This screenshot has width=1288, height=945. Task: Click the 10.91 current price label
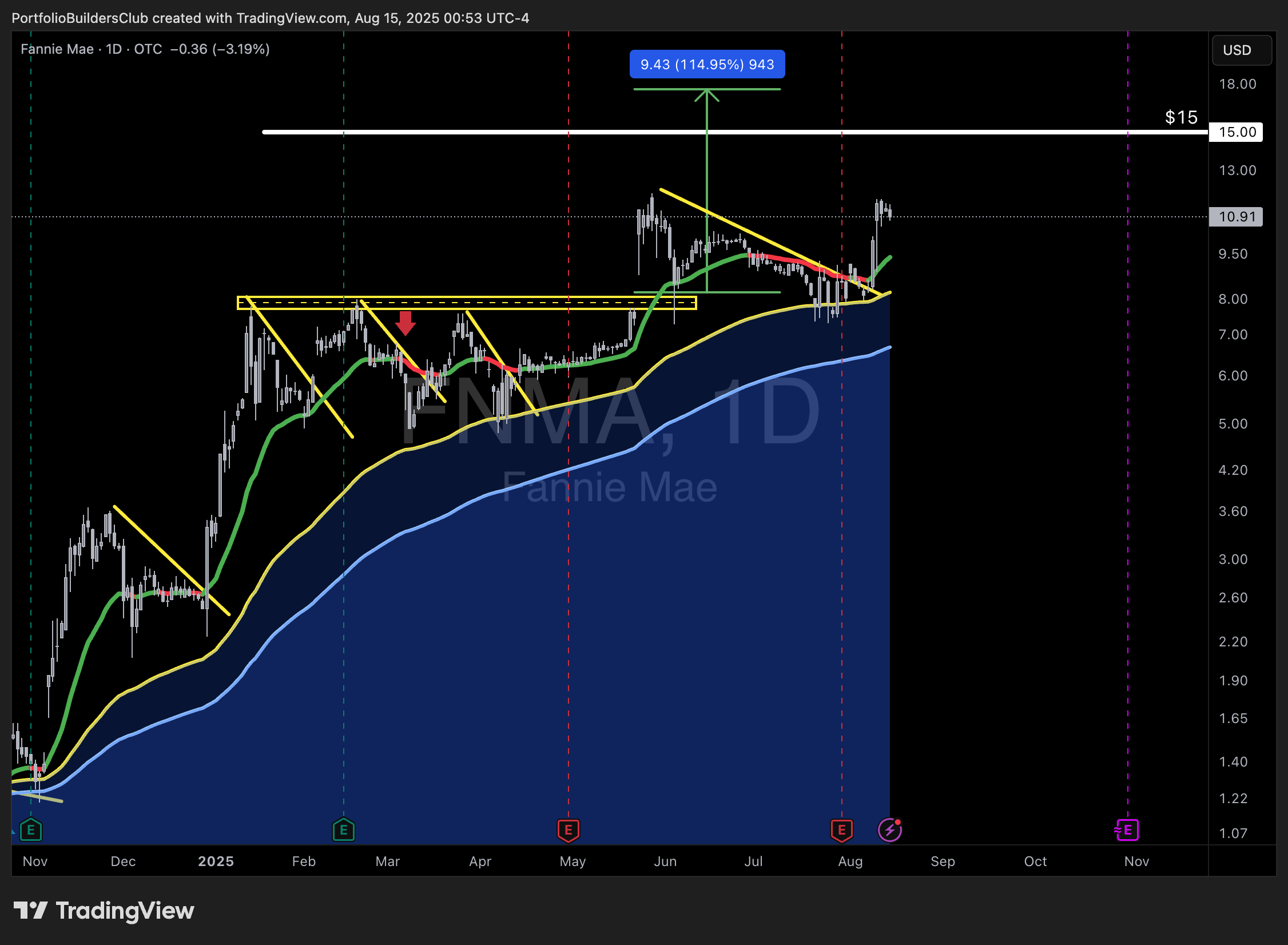click(1237, 217)
